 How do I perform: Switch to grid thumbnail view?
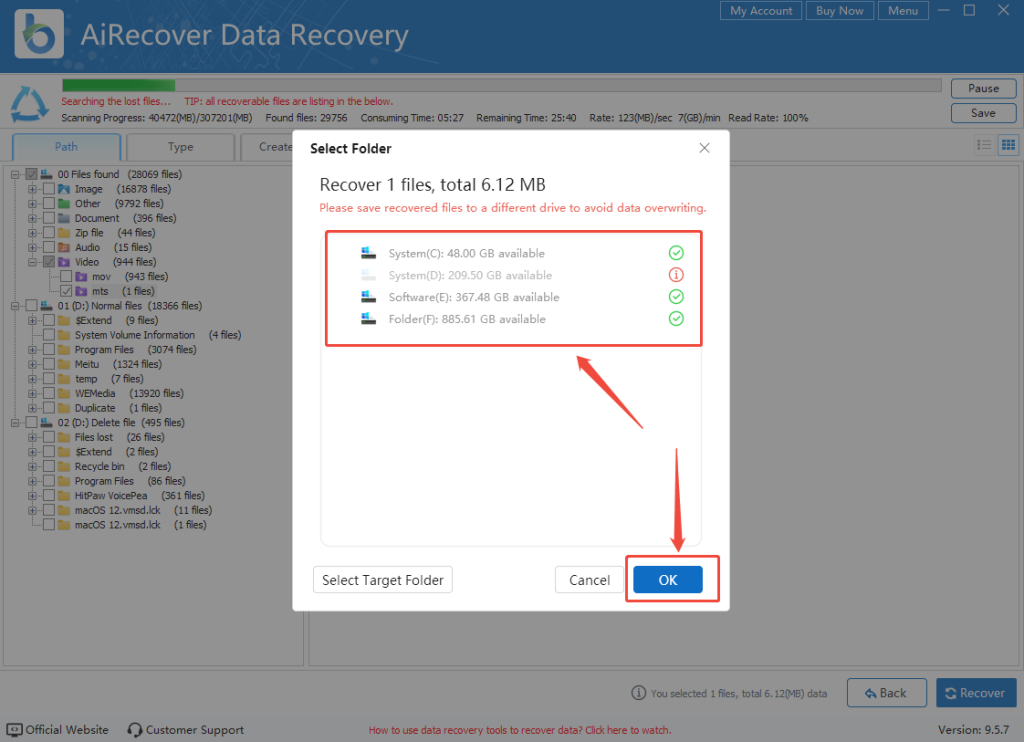pyautogui.click(x=1009, y=144)
